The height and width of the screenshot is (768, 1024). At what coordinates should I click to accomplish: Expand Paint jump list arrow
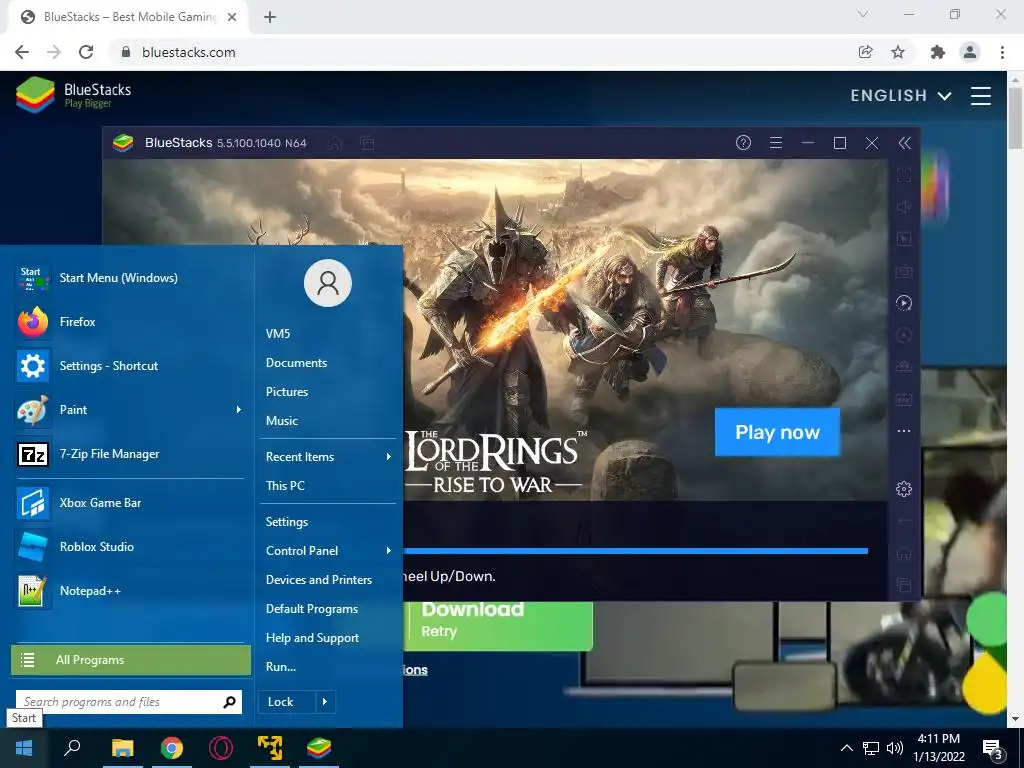pos(239,409)
